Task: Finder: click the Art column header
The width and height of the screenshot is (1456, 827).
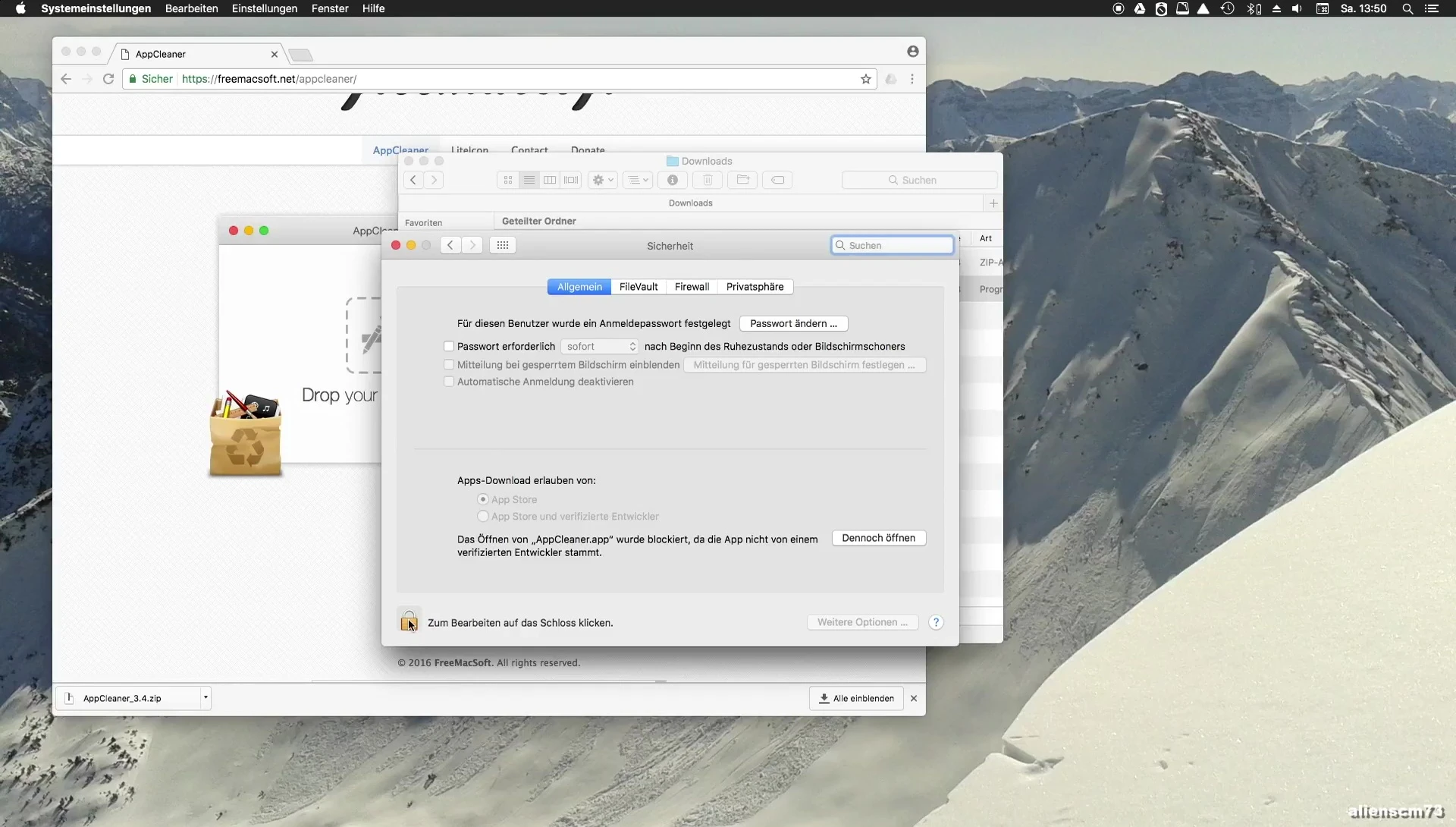Action: click(x=986, y=238)
